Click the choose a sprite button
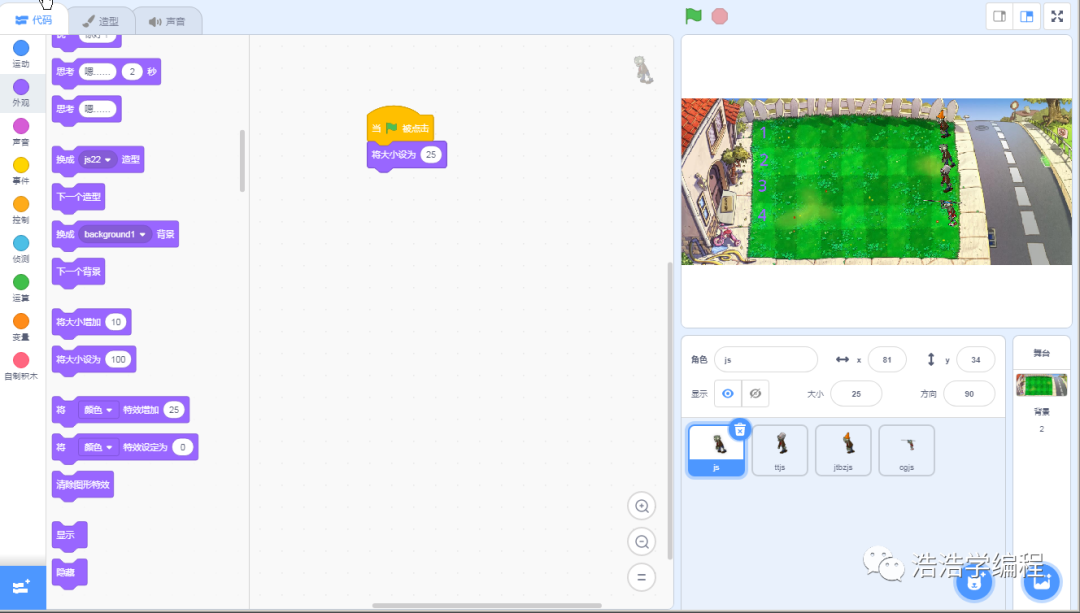Screen dimensions: 1080x613 (x=974, y=583)
